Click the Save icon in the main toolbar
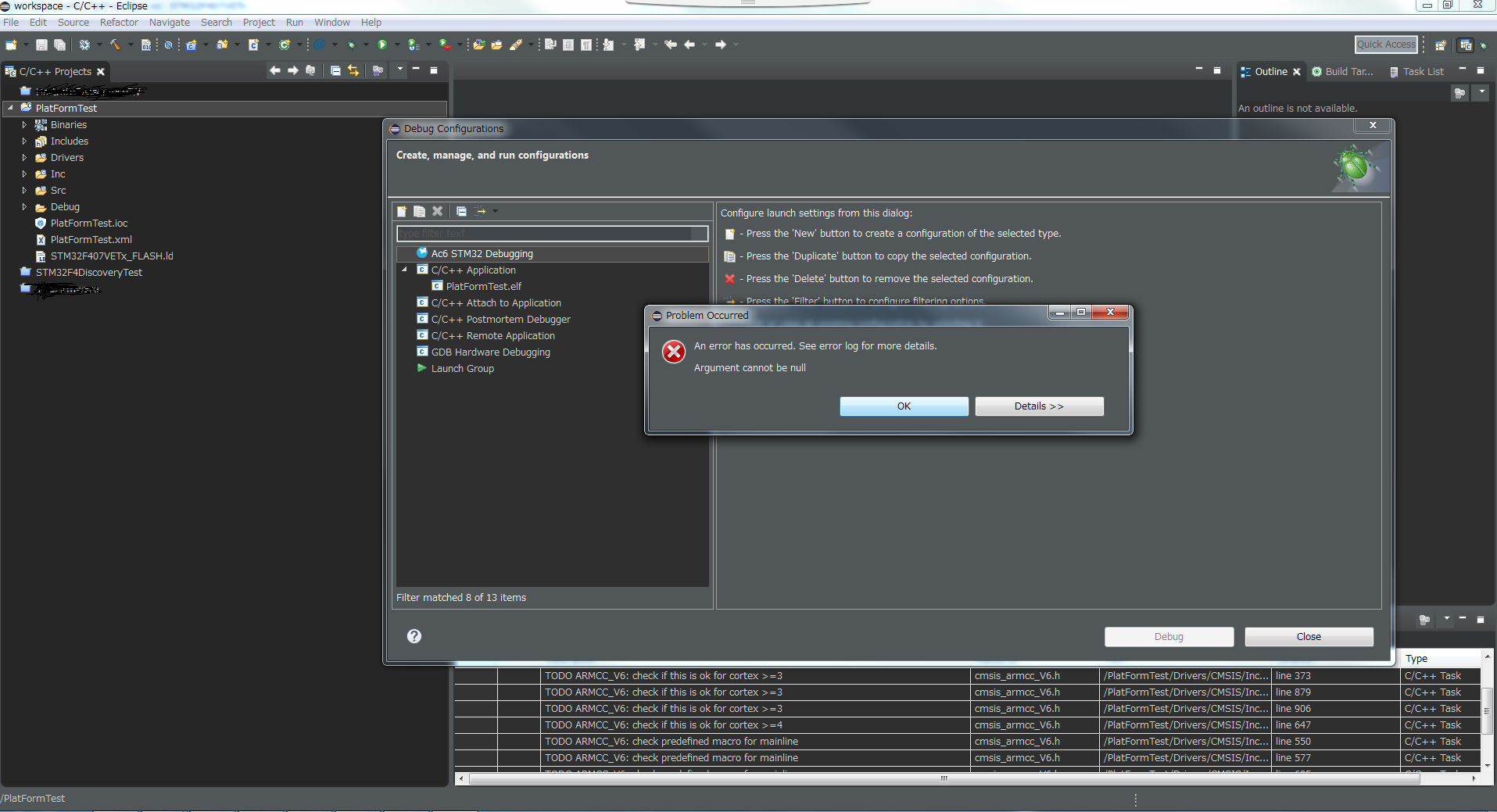Screen dimensions: 1497x812 [41, 45]
